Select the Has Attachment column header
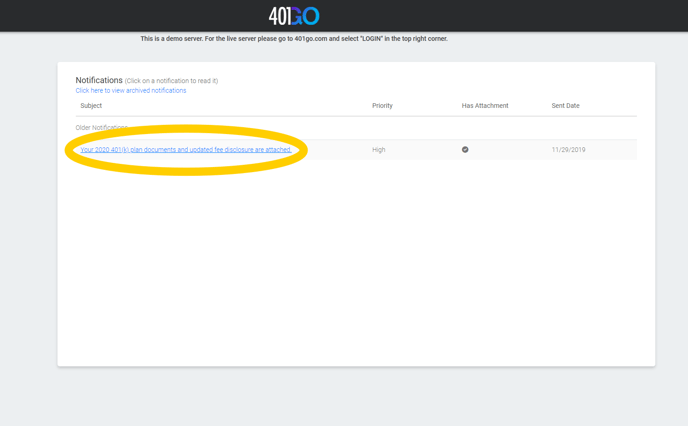The width and height of the screenshot is (688, 426). pyautogui.click(x=485, y=106)
